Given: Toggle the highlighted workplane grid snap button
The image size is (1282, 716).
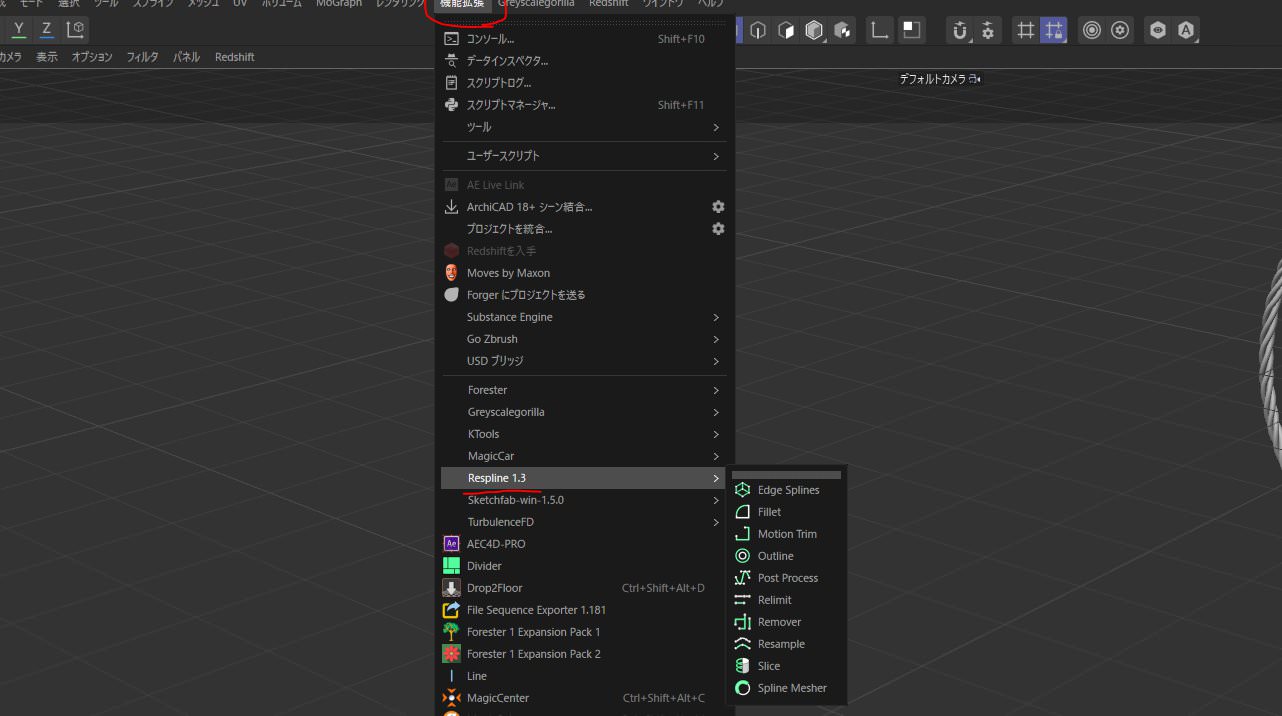Looking at the screenshot, I should 1053,31.
